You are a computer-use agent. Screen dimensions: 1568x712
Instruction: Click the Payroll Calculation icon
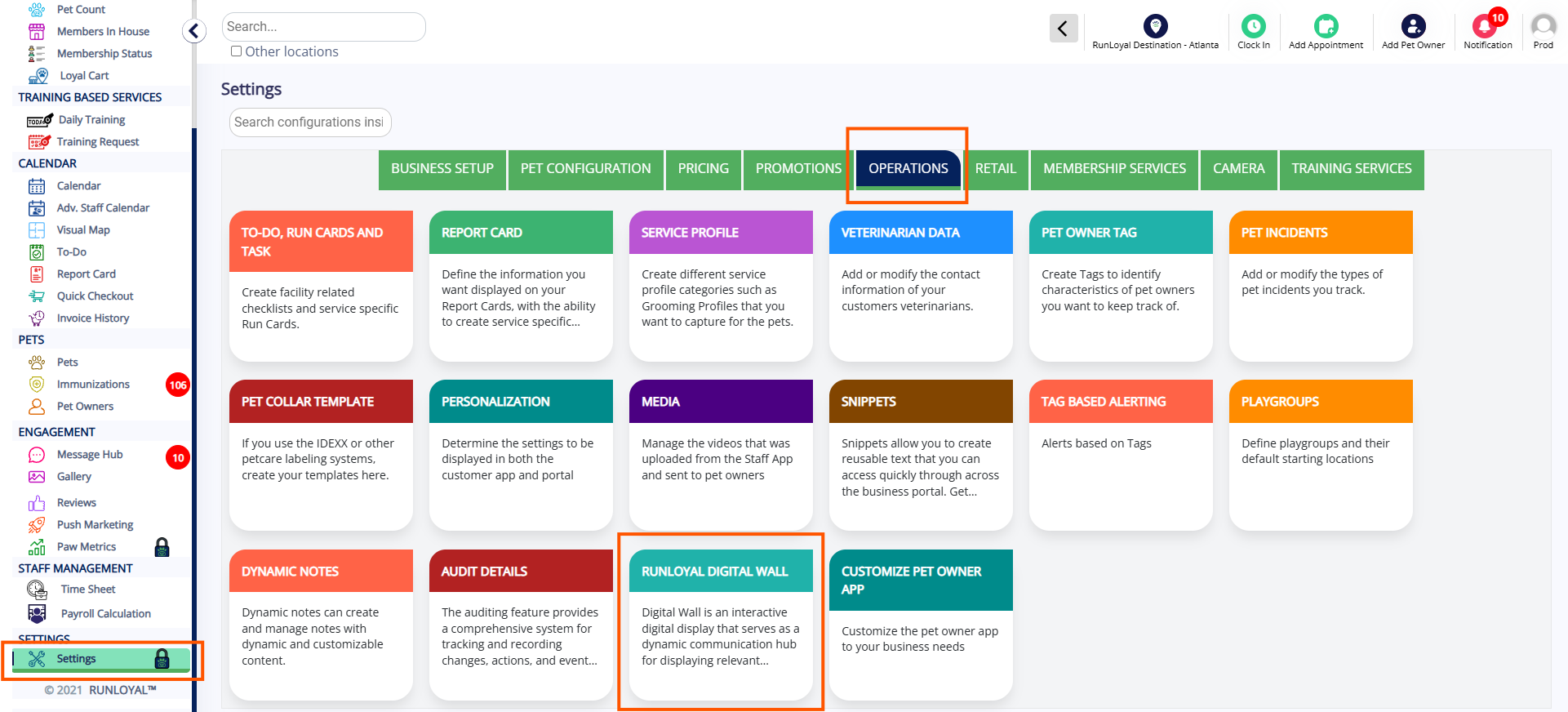click(x=38, y=614)
